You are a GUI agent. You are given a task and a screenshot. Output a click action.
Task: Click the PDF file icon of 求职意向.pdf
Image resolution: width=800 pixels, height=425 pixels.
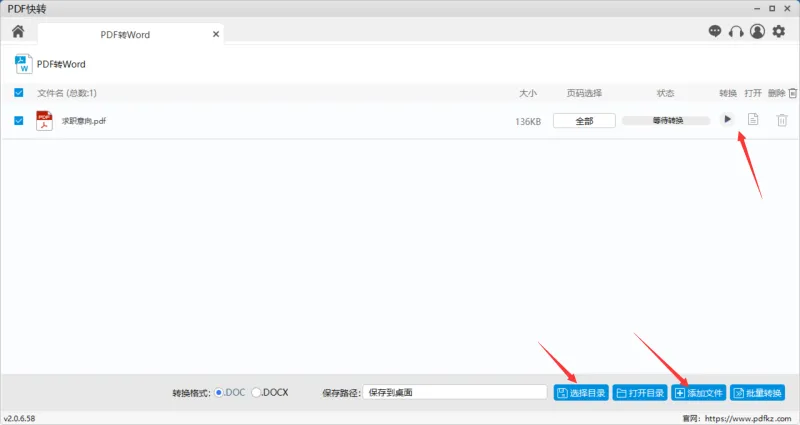44,121
